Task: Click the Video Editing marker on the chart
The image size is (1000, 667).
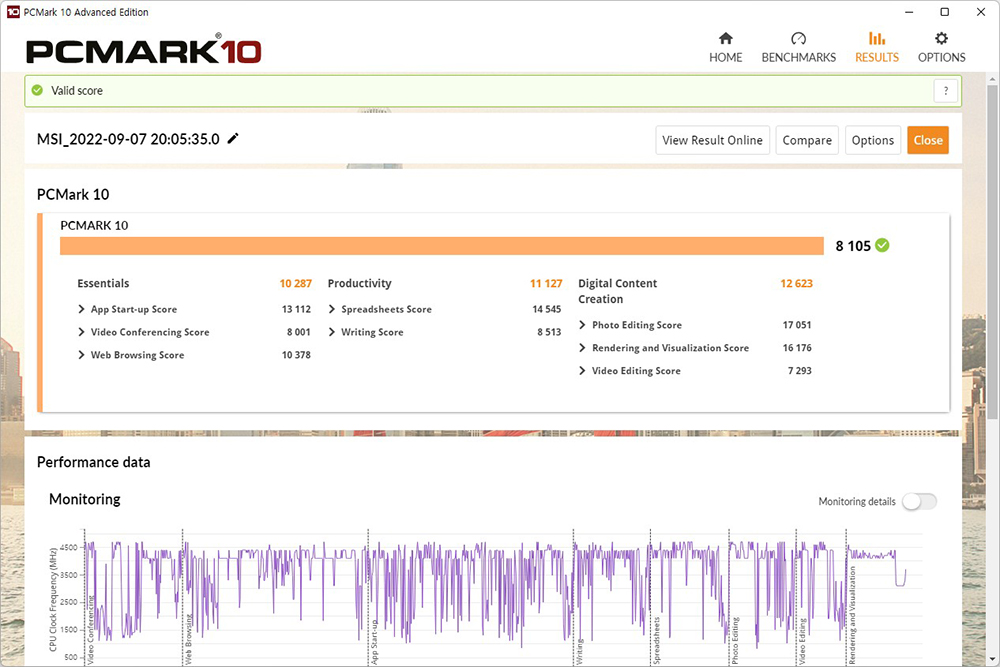Action: pyautogui.click(x=802, y=641)
